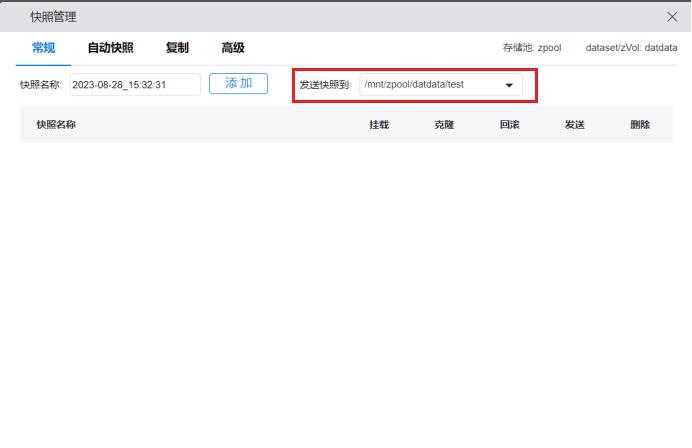Select the 复制 tab
This screenshot has height=448, width=692.
[x=177, y=48]
